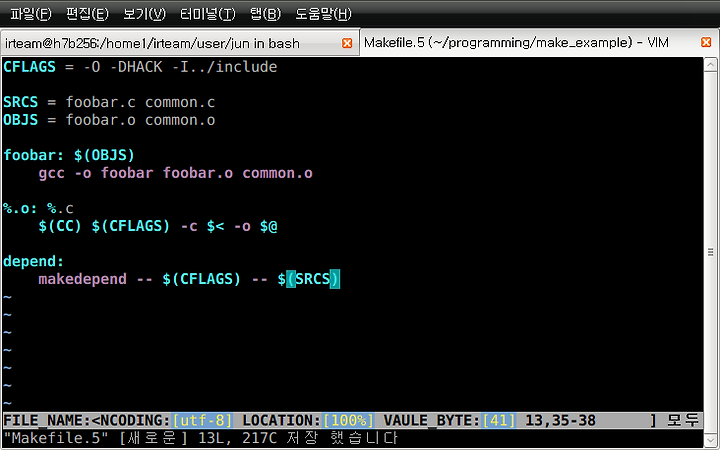Click $(CC) in the compile command

click(60, 226)
